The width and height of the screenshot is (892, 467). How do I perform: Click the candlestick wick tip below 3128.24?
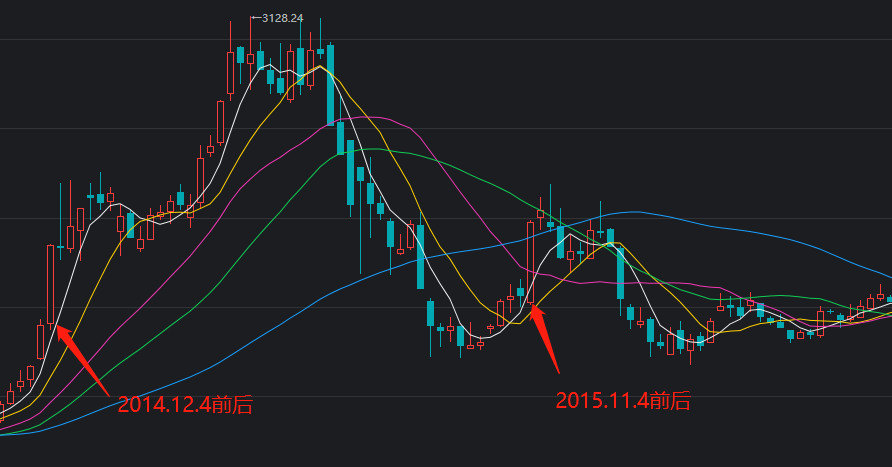point(250,19)
